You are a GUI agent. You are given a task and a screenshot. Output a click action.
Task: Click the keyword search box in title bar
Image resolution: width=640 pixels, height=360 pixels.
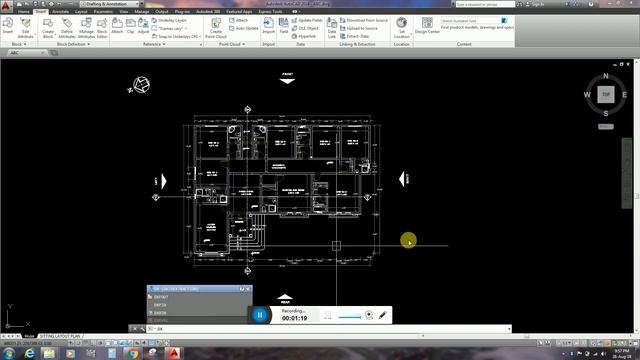click(x=485, y=4)
